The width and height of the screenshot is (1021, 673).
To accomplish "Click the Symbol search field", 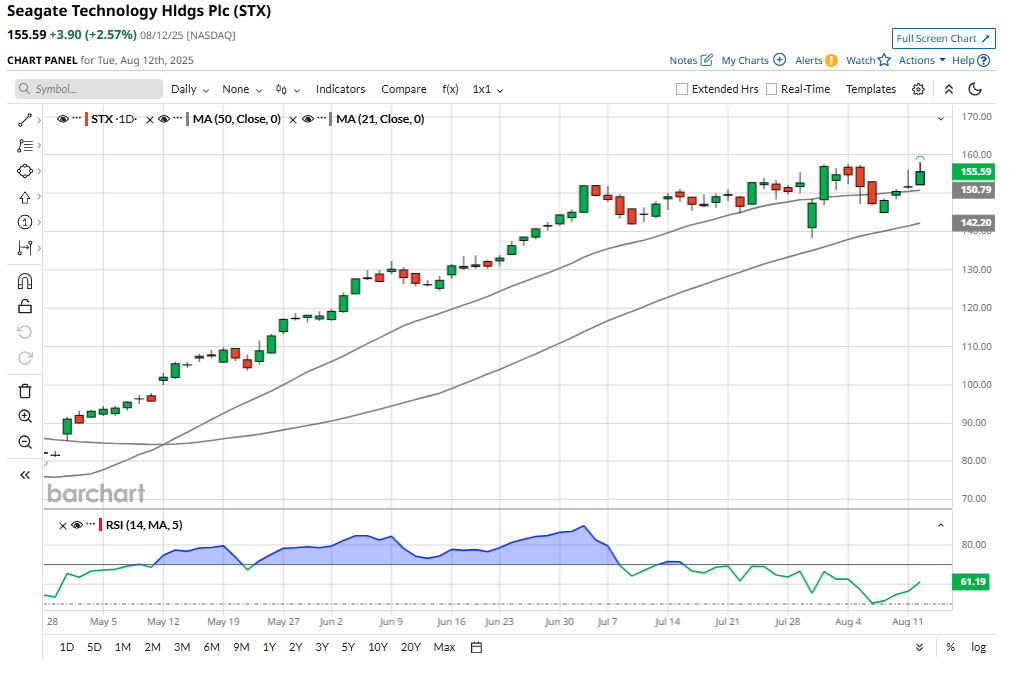I will 89,89.
